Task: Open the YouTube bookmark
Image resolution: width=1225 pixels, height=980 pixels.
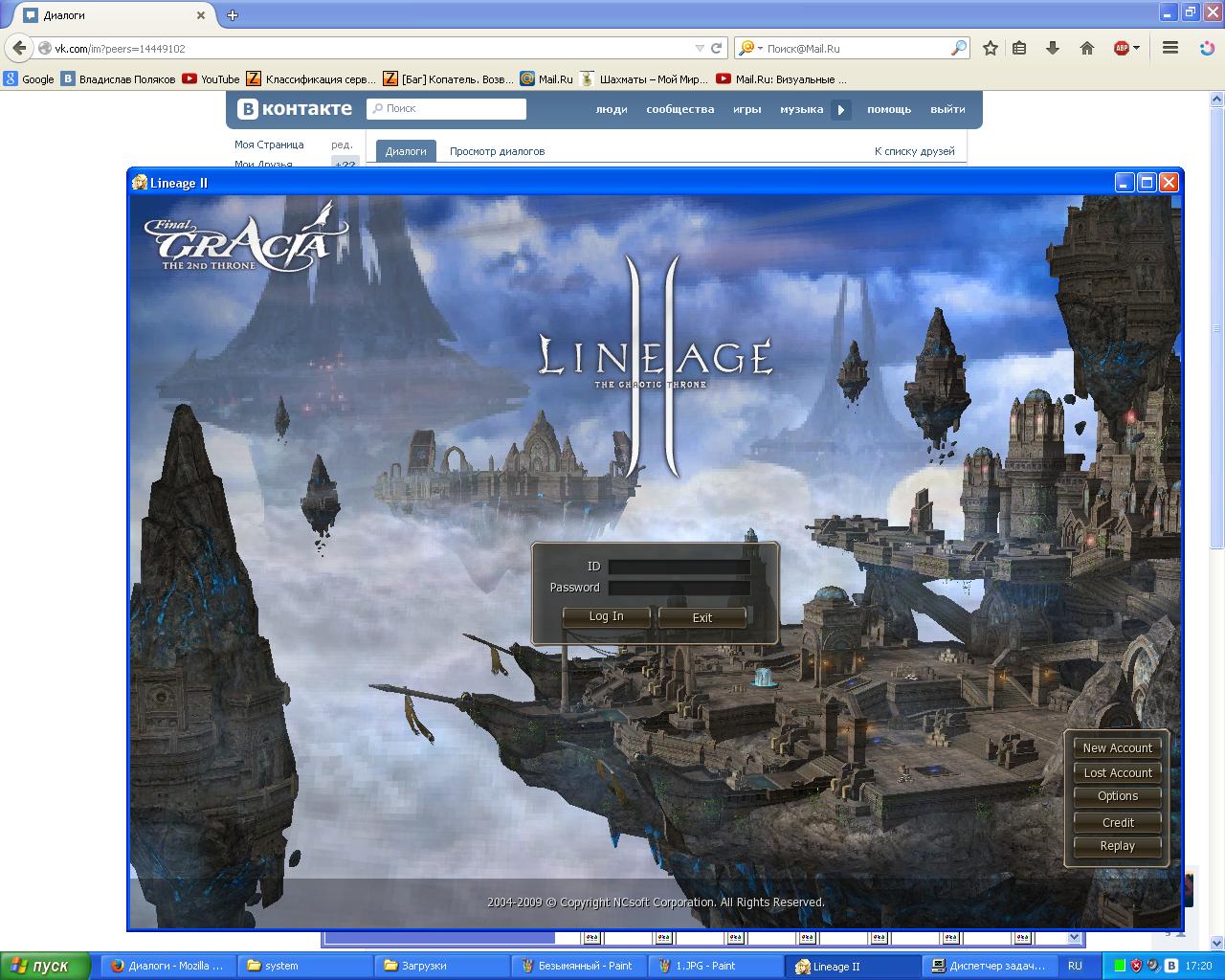Action: (211, 79)
